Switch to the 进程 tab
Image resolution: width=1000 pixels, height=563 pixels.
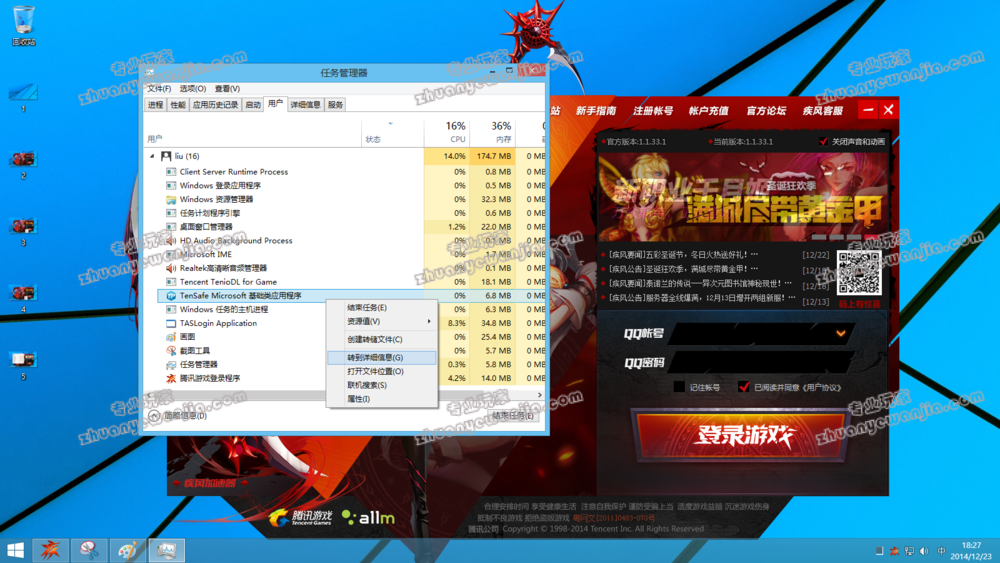tap(156, 105)
